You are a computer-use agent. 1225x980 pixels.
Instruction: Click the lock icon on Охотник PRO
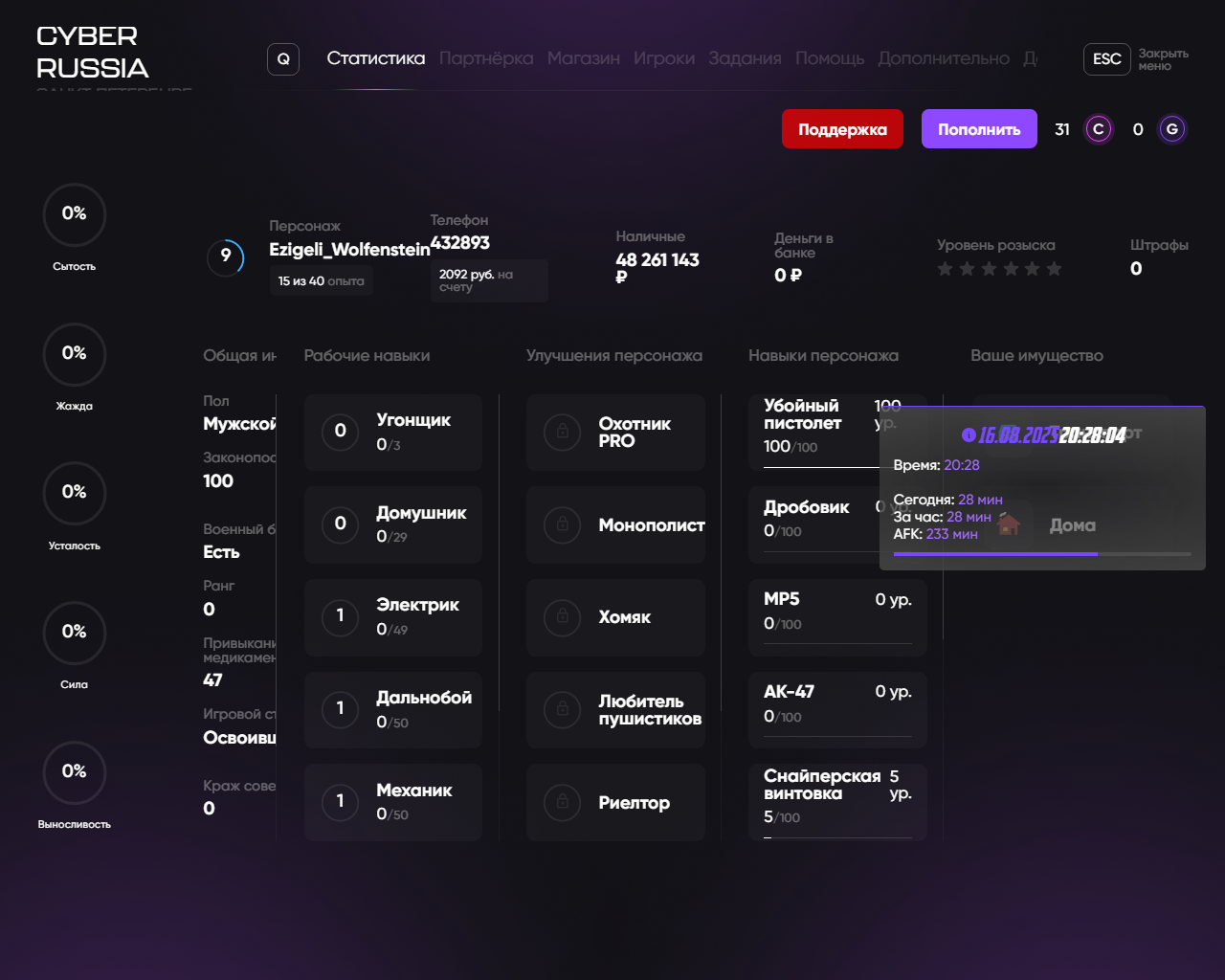563,433
